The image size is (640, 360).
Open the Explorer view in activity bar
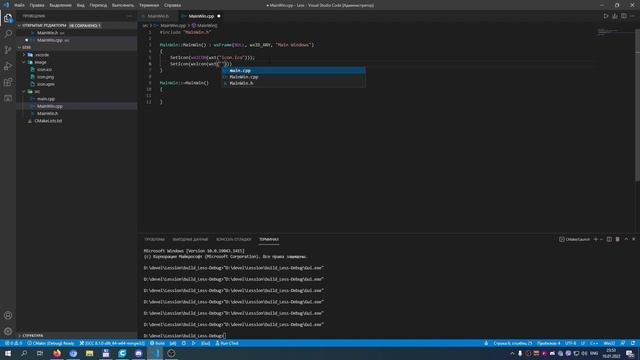[x=8, y=18]
